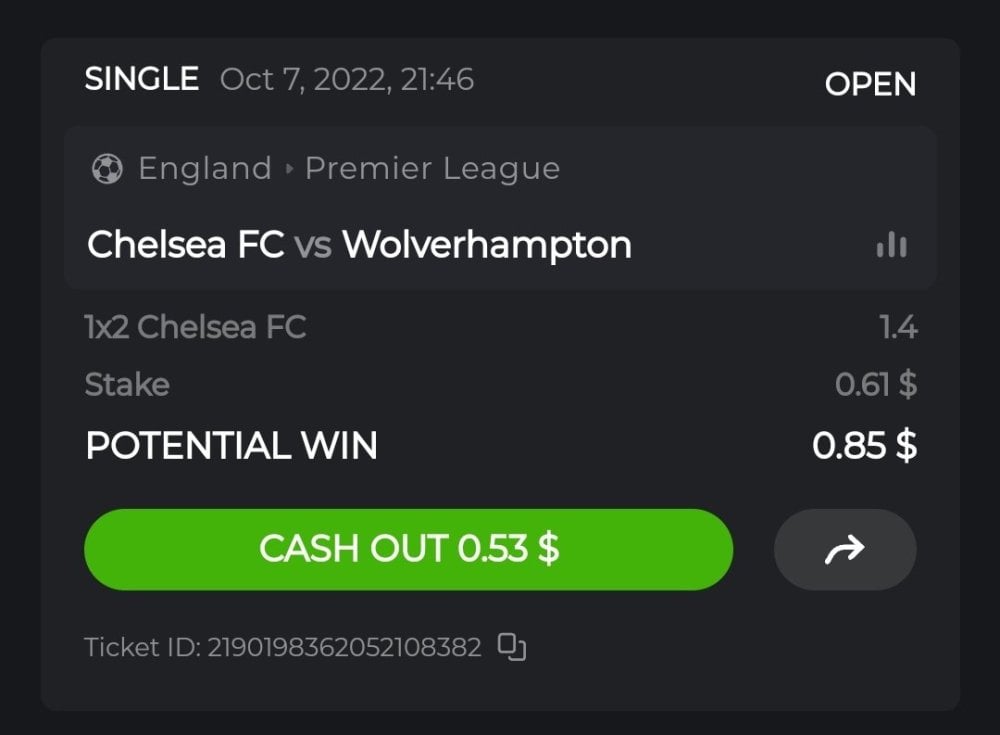Click the Chelsea FC team name
Screen dimensions: 1000x735
point(186,245)
